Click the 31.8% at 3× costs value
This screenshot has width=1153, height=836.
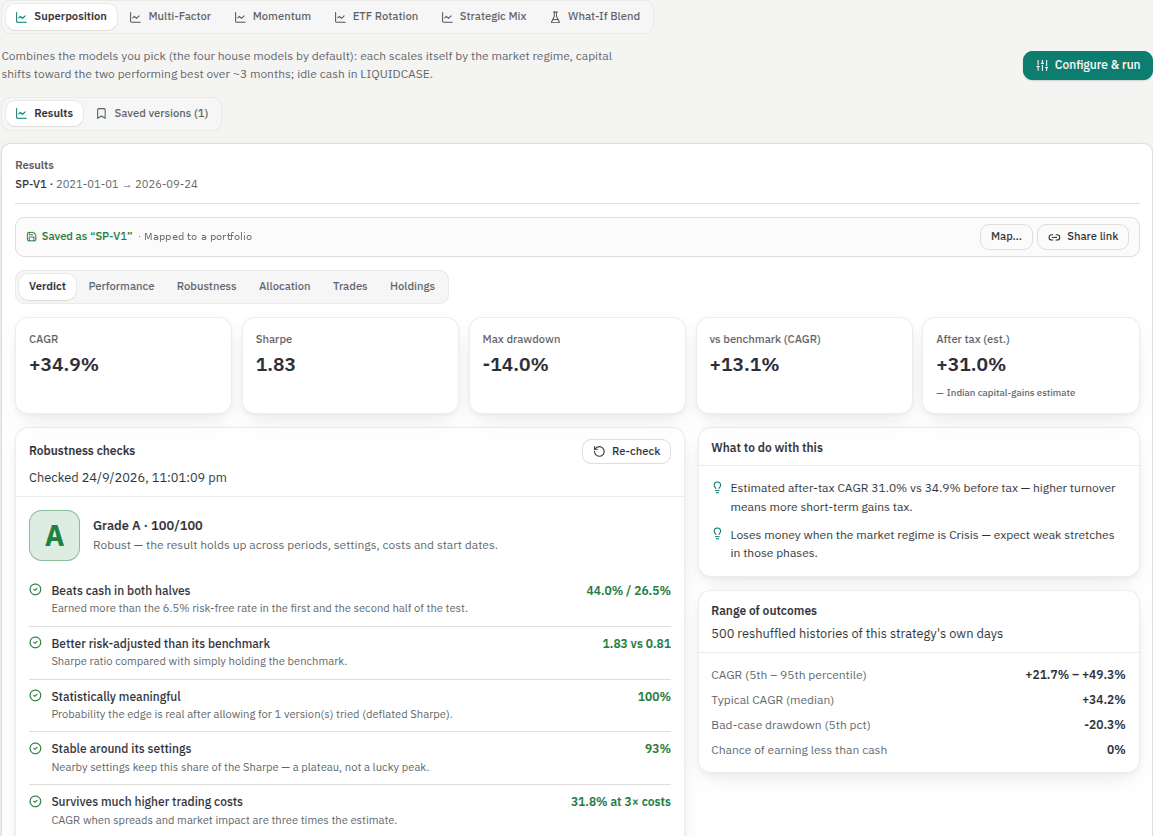click(x=621, y=801)
